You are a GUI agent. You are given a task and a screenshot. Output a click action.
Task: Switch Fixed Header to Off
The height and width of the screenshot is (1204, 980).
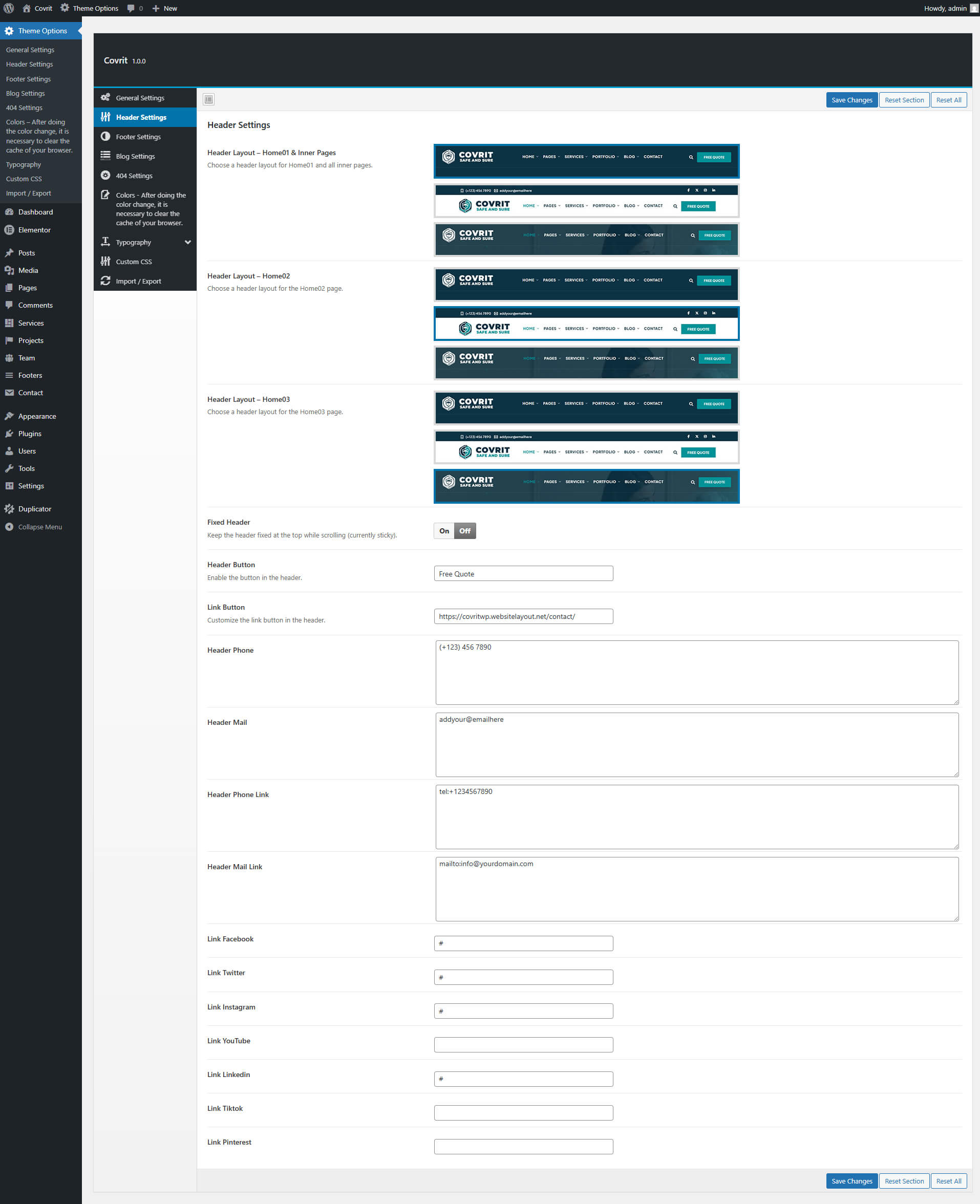(464, 531)
